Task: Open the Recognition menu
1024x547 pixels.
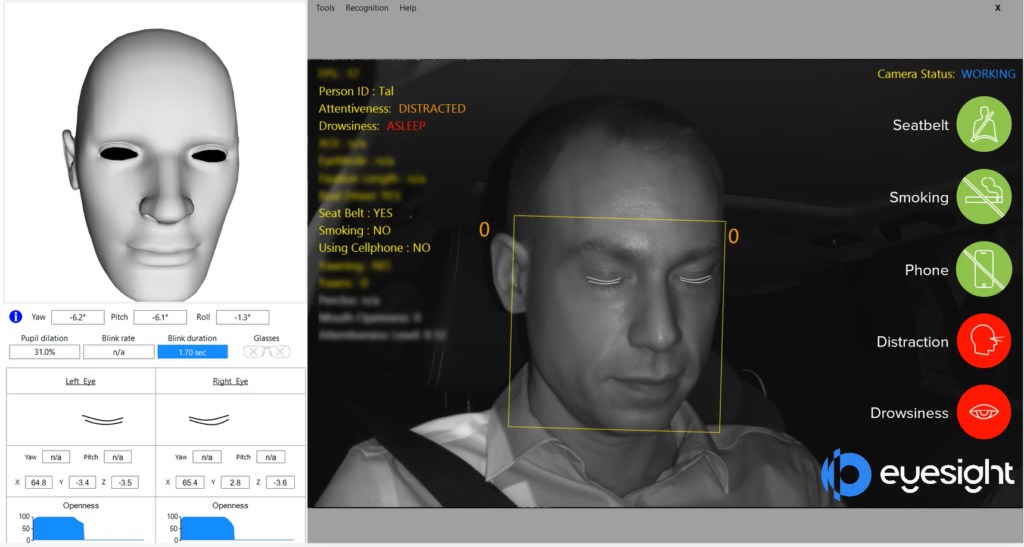Action: (x=367, y=8)
